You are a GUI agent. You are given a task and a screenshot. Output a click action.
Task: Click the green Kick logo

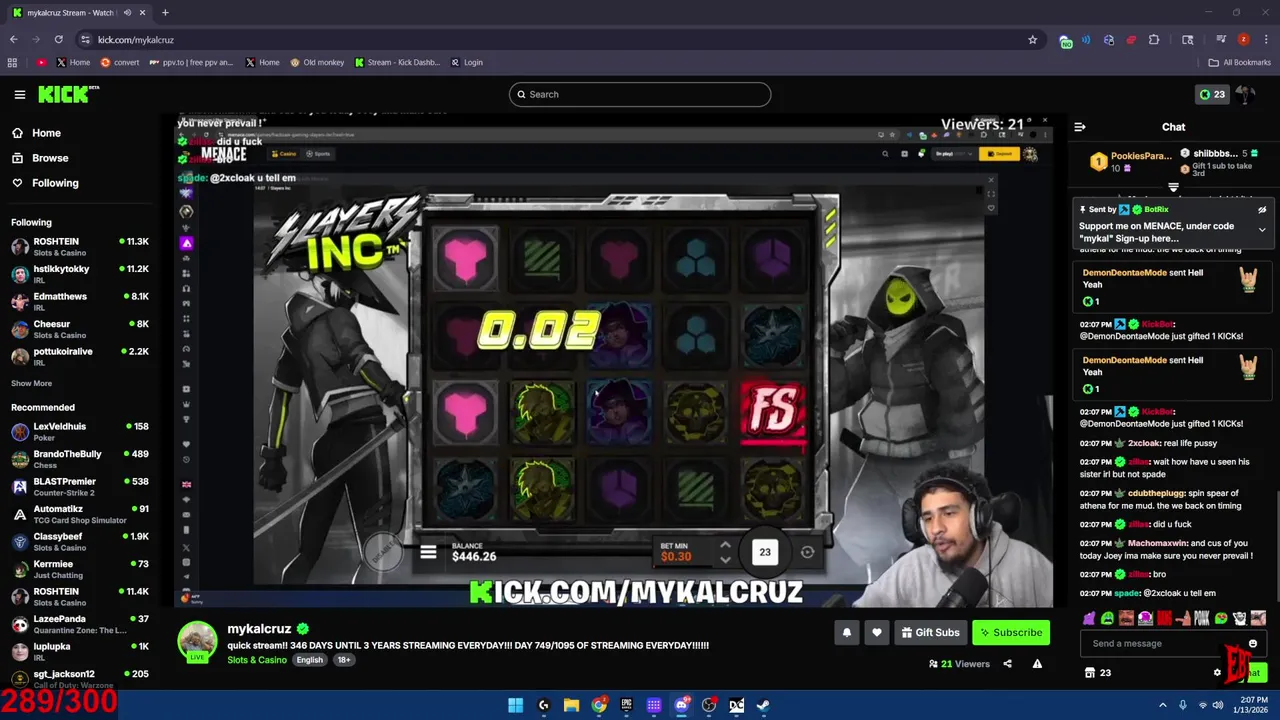(69, 94)
